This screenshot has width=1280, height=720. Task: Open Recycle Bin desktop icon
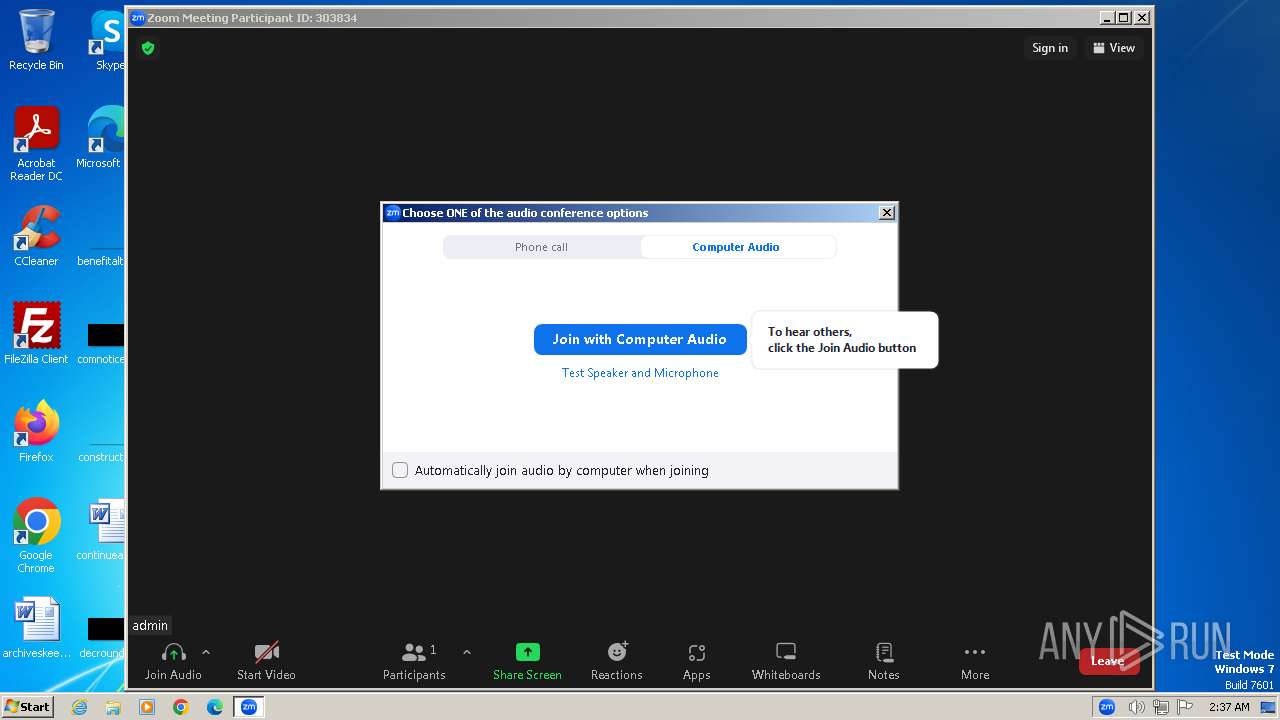click(36, 40)
